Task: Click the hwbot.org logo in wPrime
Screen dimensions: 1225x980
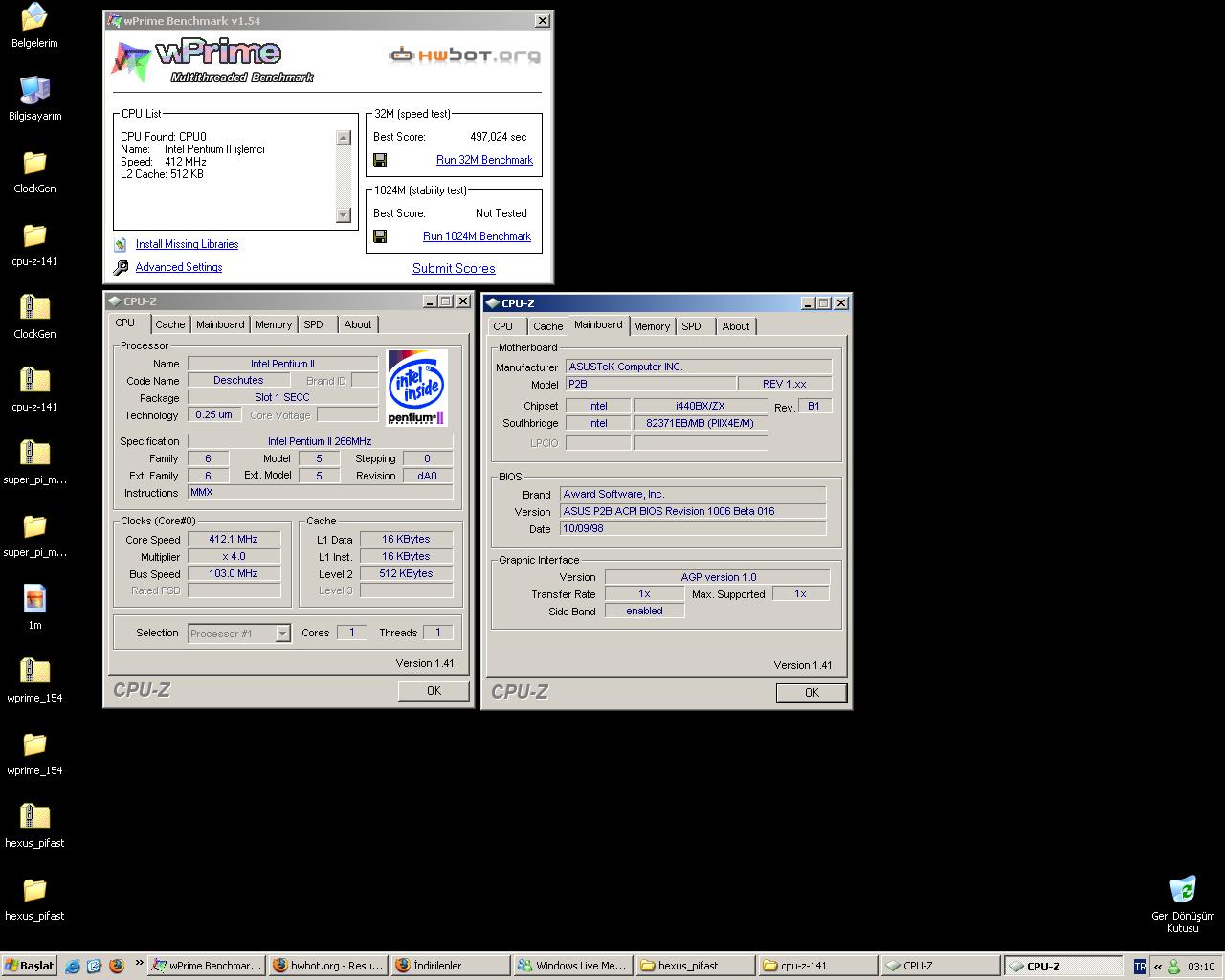Action: click(464, 56)
